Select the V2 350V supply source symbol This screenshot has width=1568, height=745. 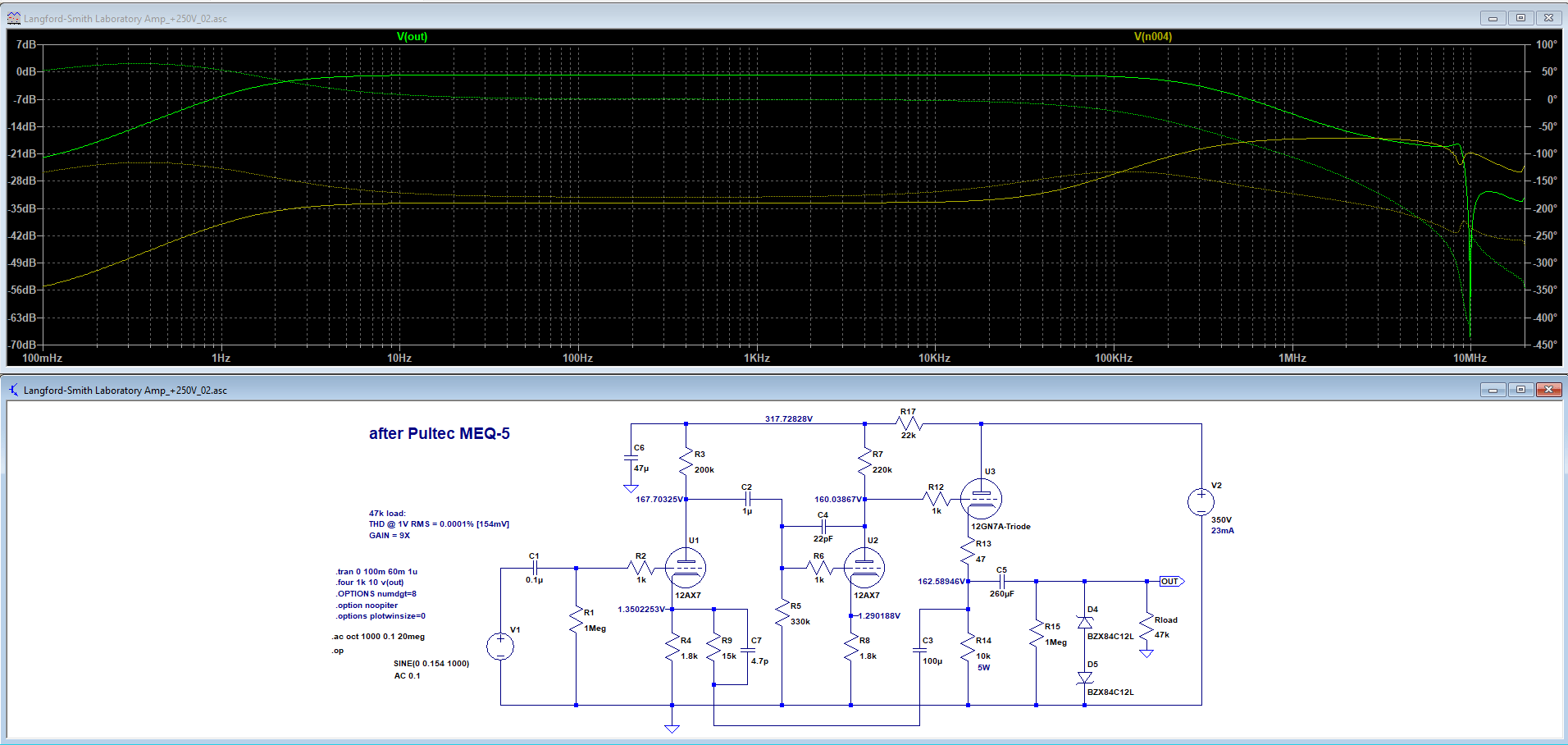(x=1201, y=501)
